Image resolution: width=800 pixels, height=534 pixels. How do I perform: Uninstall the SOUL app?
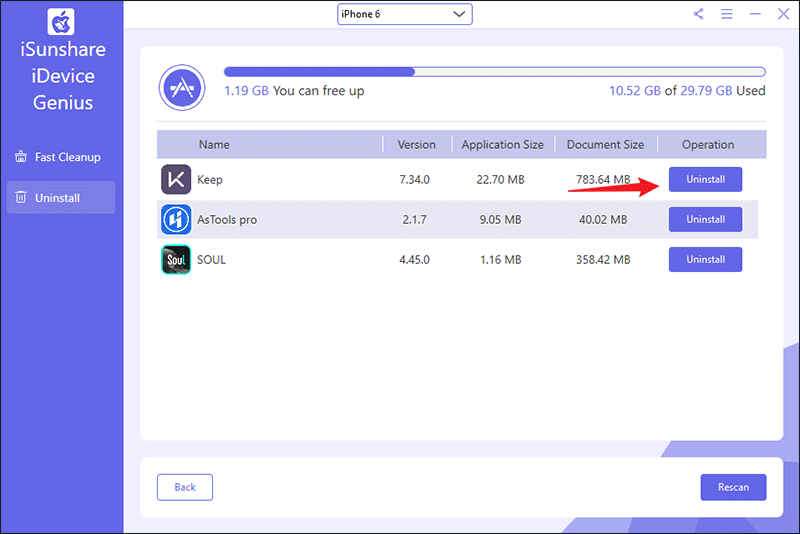click(705, 260)
